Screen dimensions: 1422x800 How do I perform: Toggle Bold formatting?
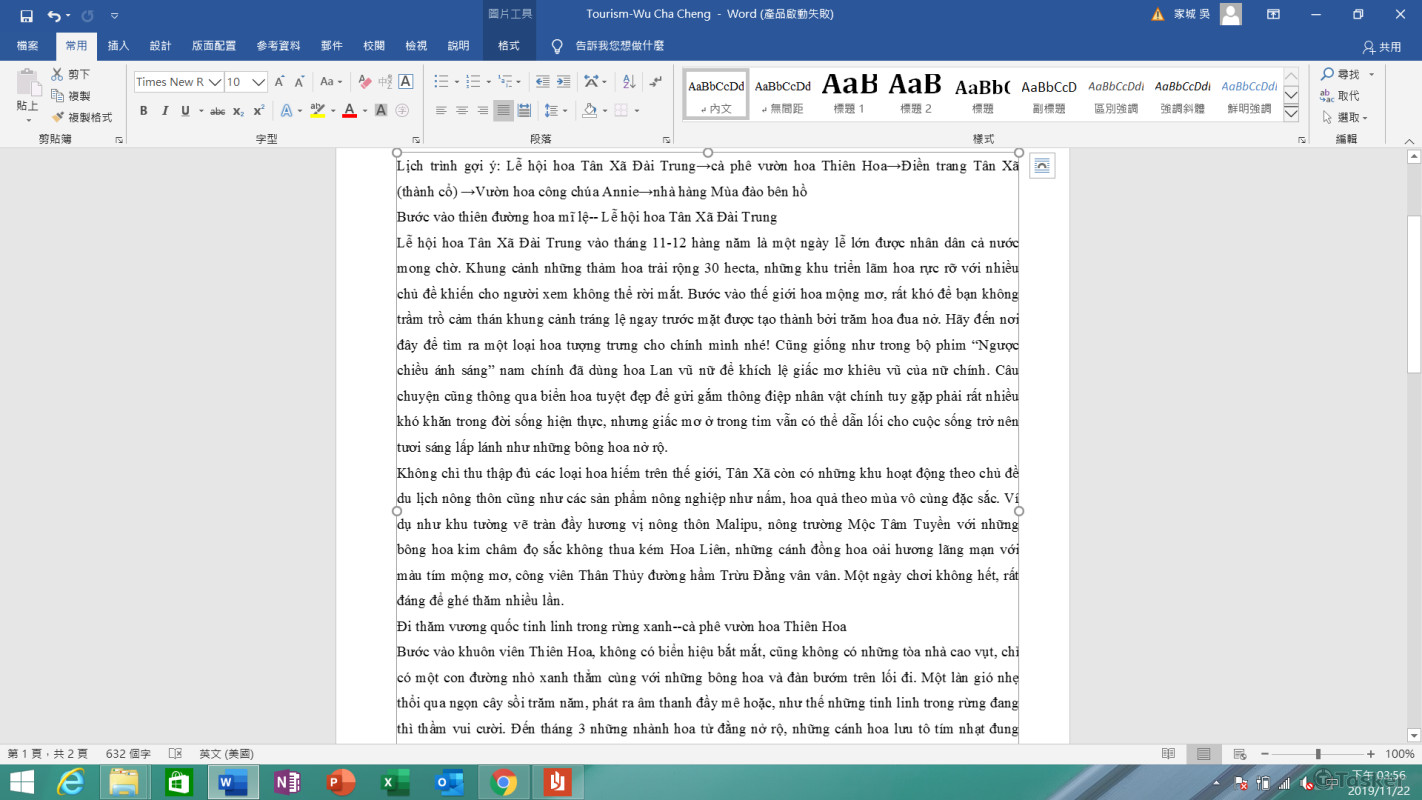click(x=143, y=111)
